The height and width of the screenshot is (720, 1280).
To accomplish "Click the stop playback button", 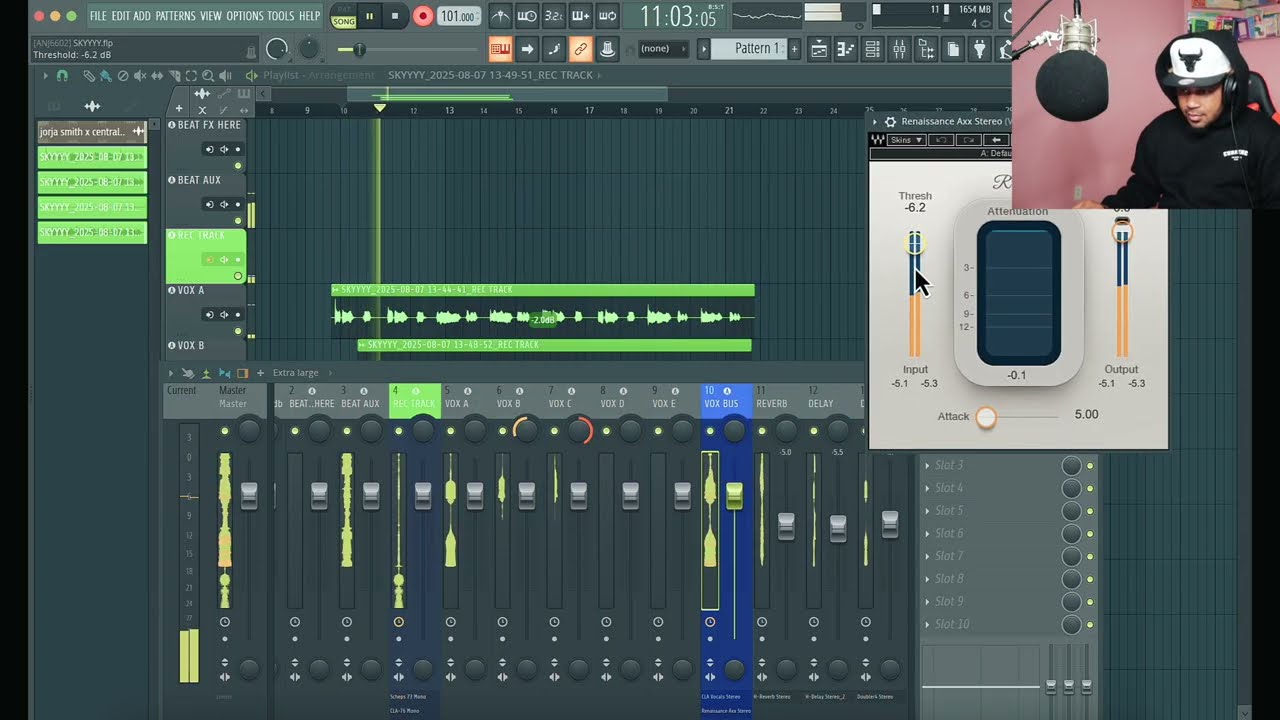I will coord(395,16).
